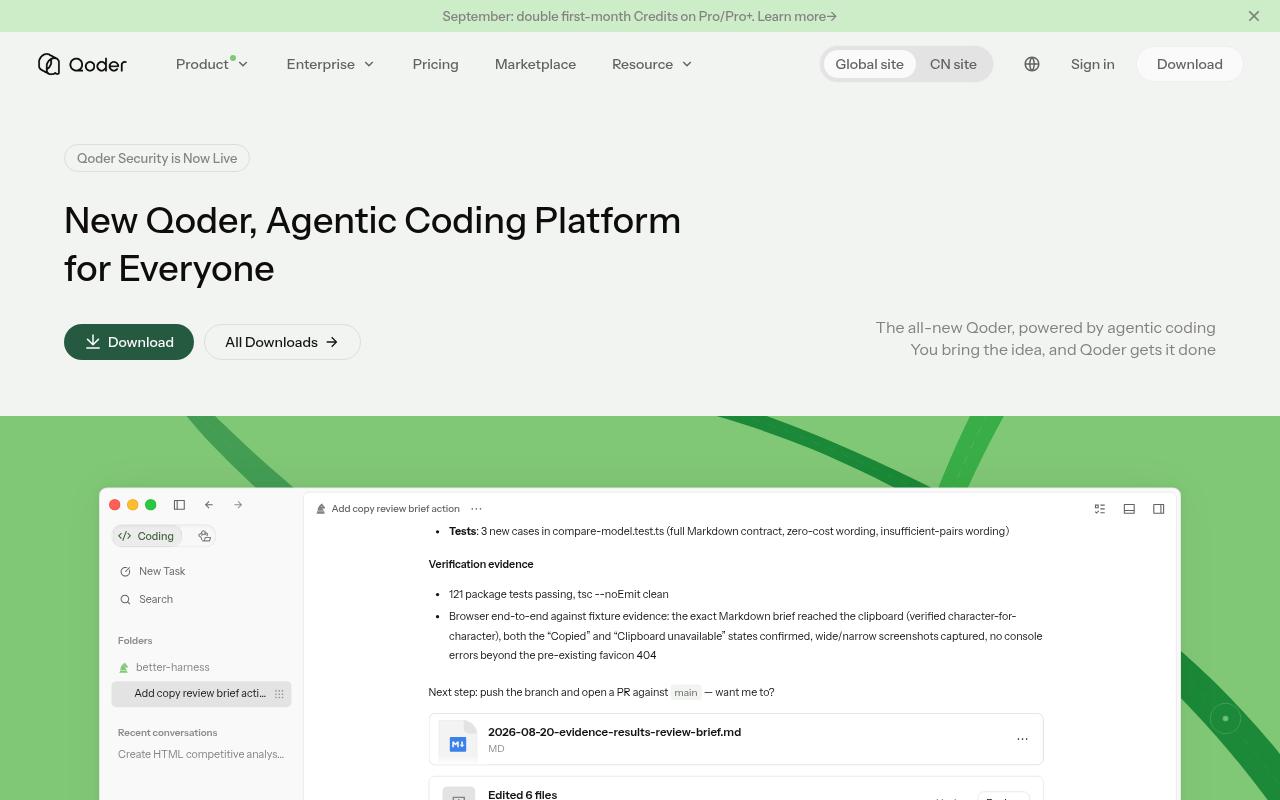
Task: Expand the Product dropdown menu
Action: click(x=212, y=64)
